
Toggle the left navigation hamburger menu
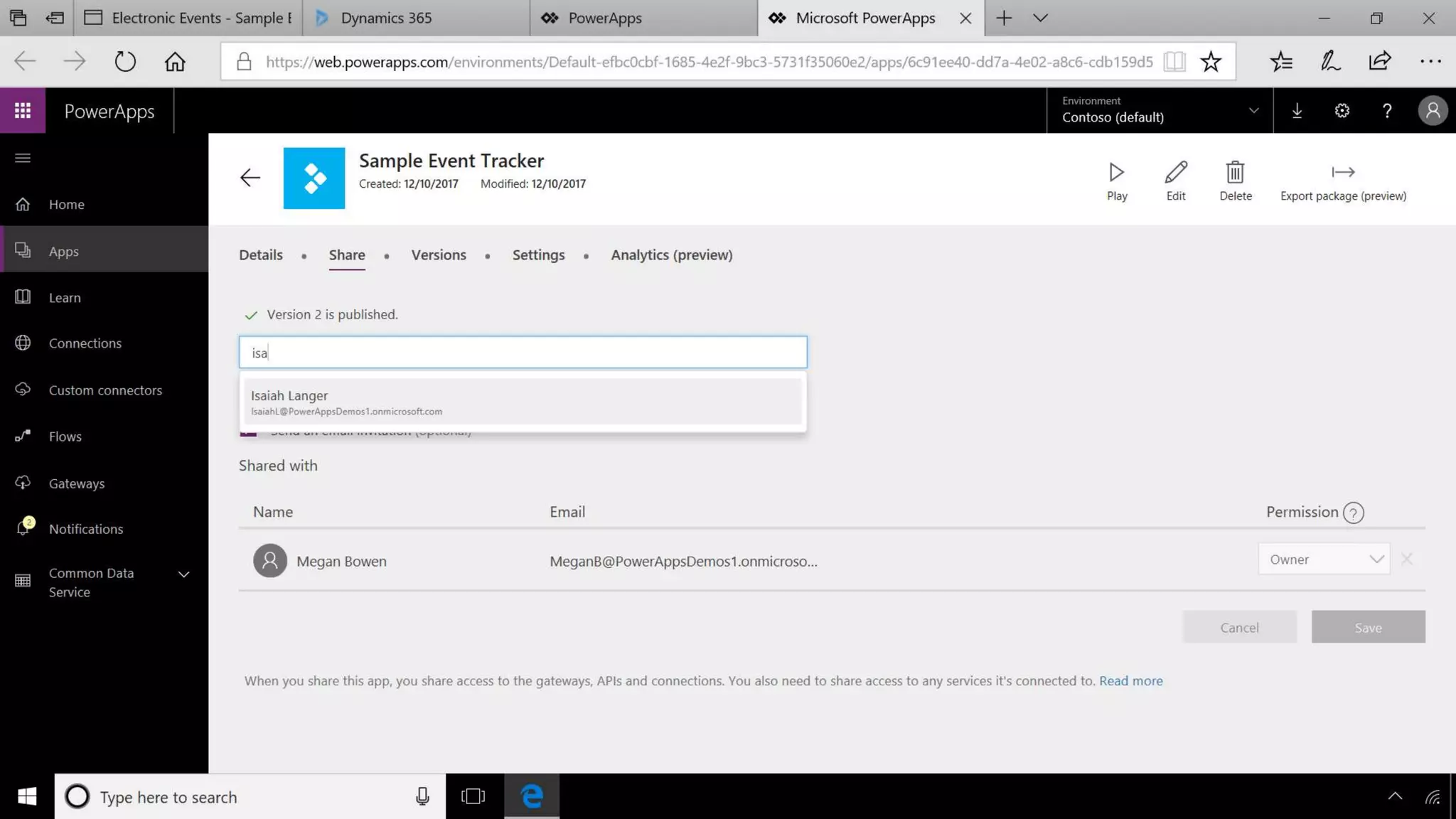coord(23,158)
